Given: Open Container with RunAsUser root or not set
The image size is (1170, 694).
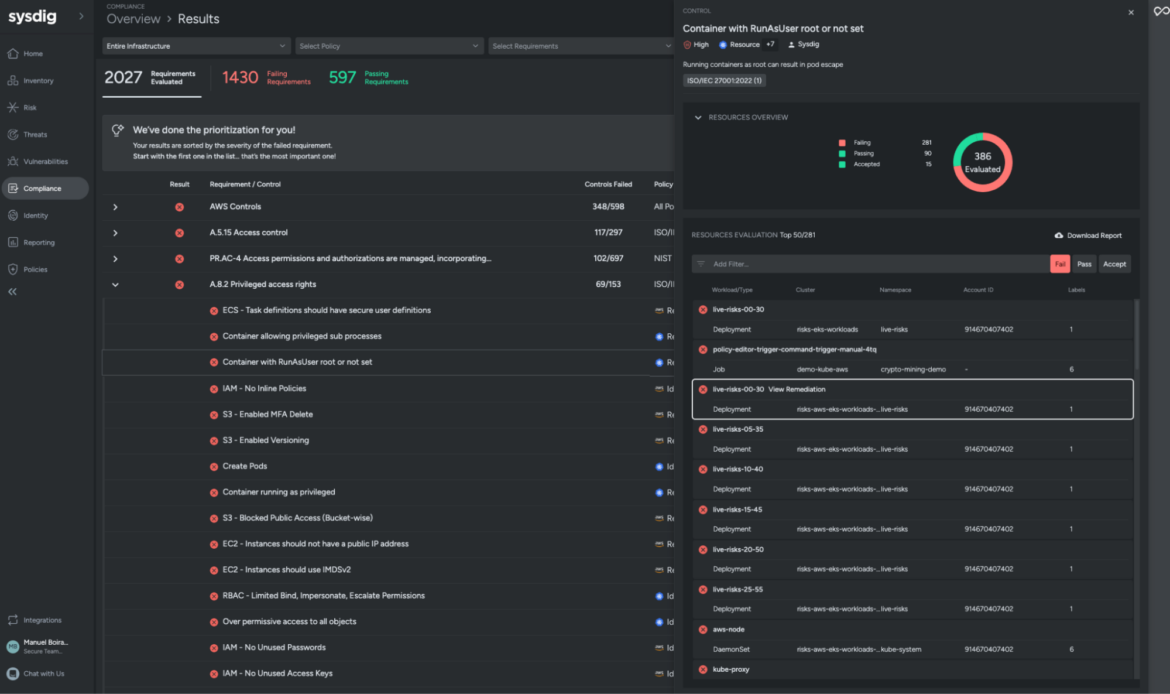Looking at the screenshot, I should tap(297, 362).
